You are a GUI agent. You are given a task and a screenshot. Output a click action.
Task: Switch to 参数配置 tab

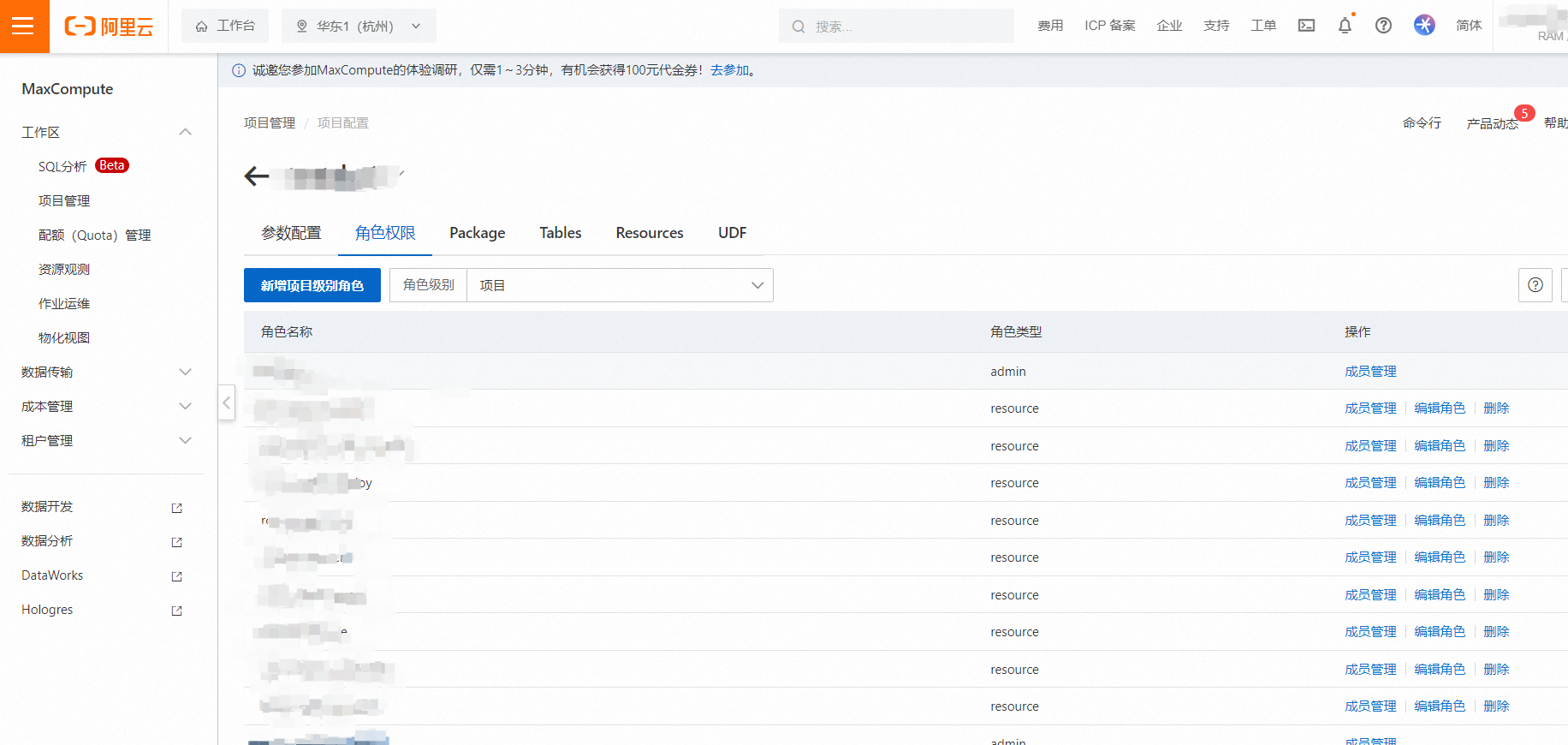coord(291,233)
